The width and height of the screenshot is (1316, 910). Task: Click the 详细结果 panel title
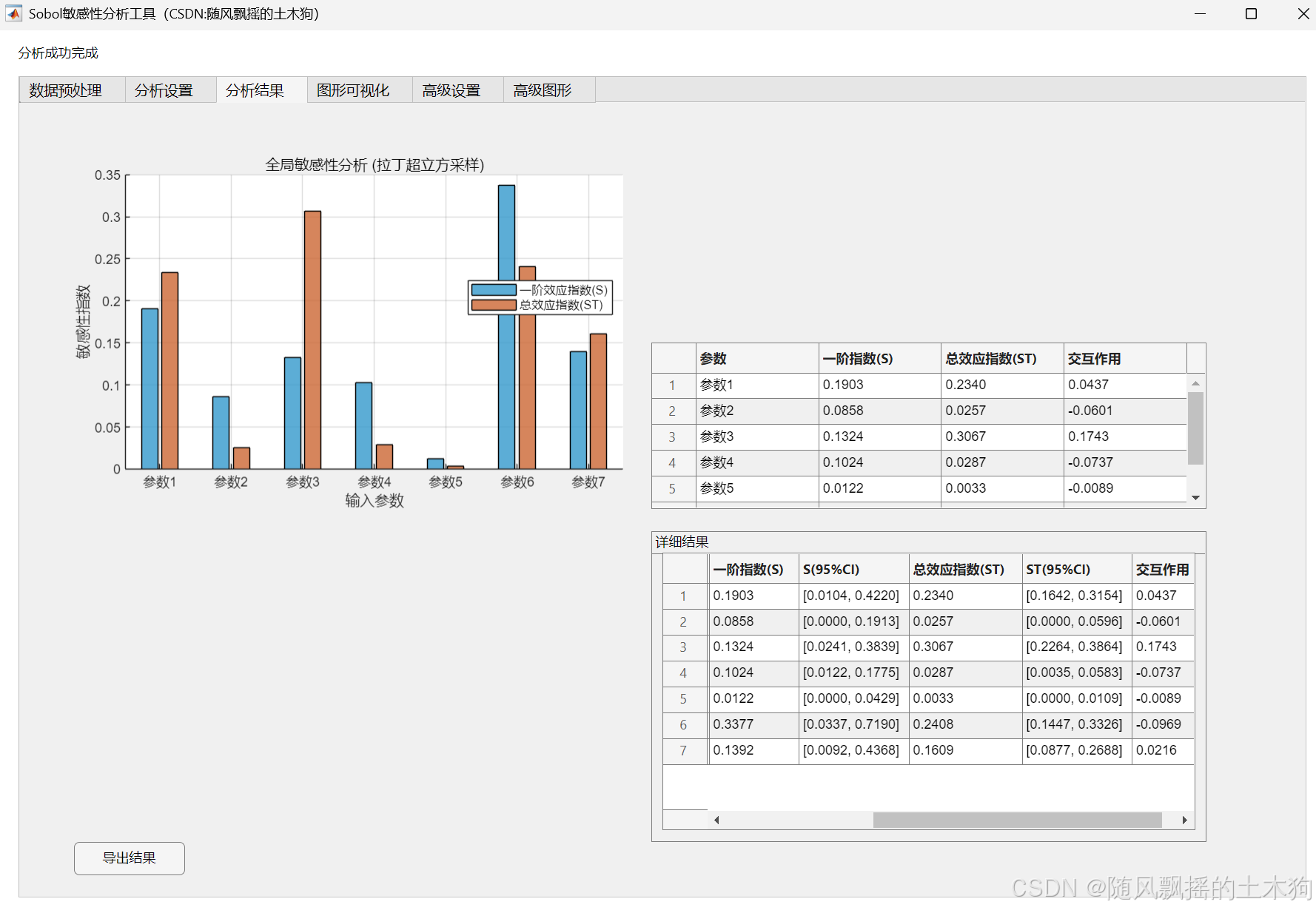682,542
